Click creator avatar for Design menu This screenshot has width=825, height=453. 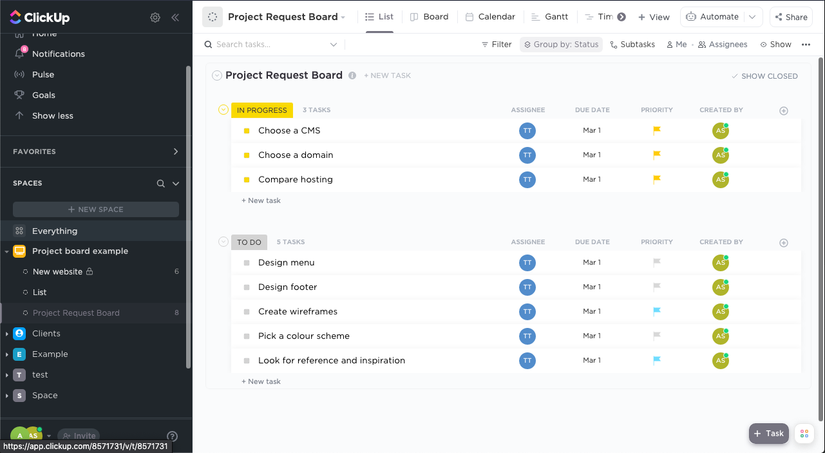coord(720,263)
